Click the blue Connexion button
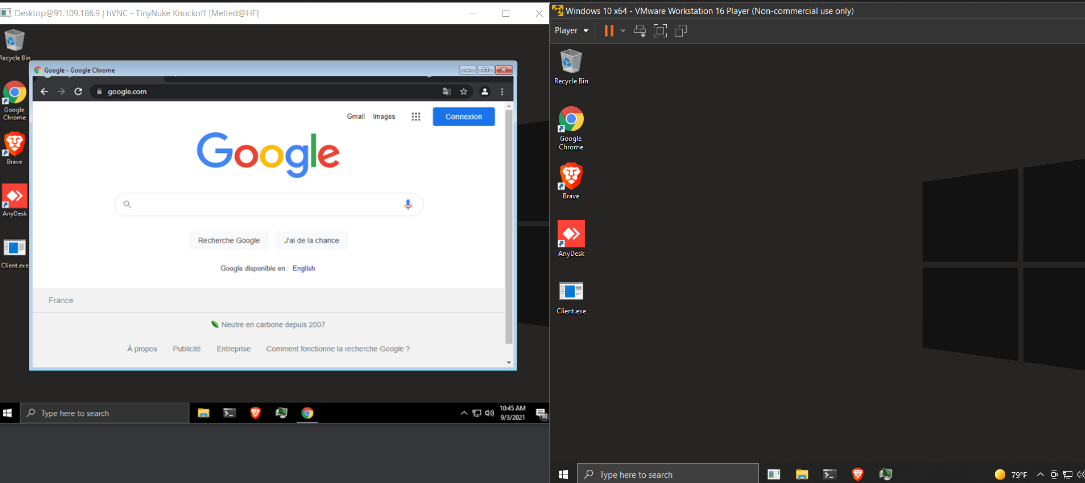This screenshot has height=483, width=1085. (x=464, y=116)
